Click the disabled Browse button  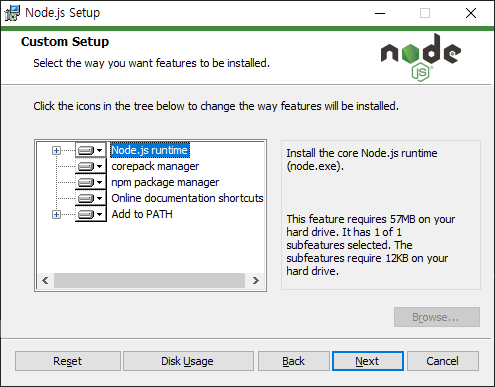point(437,317)
